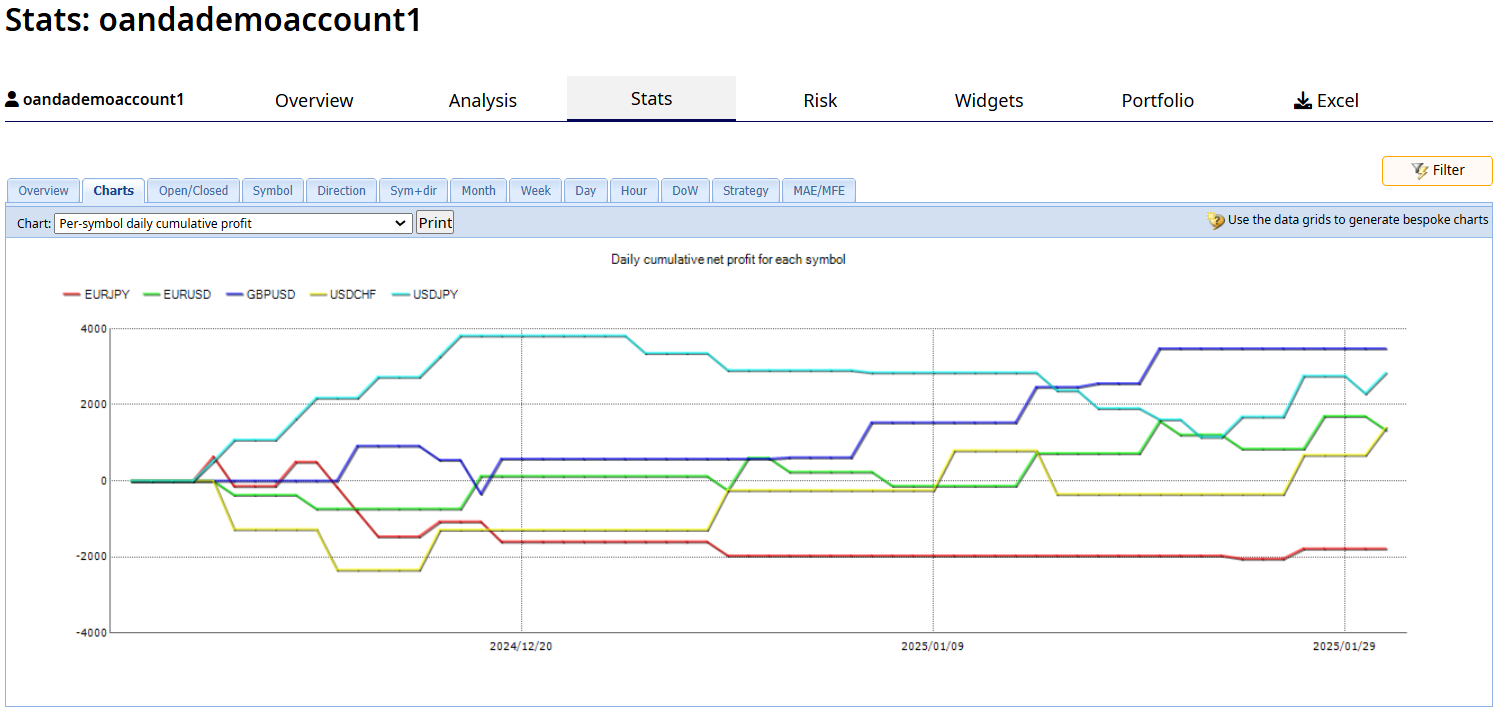Toggle EURJPY series in chart legend
Screen dimensions: 1497x712
(96, 294)
